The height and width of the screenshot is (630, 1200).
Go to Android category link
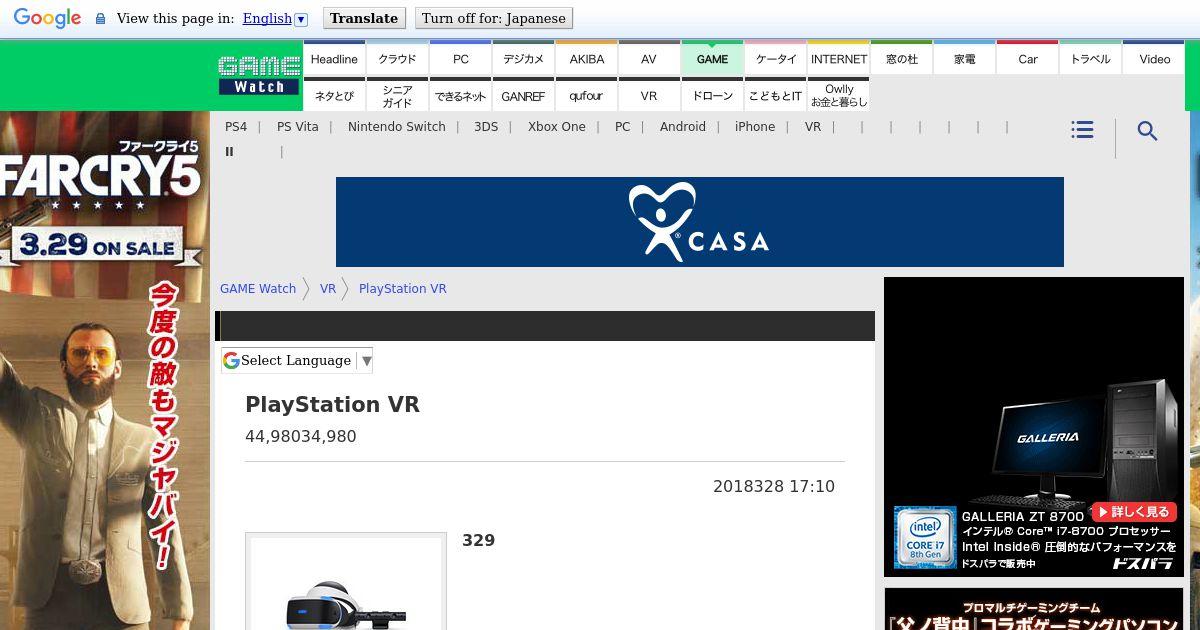pos(683,127)
